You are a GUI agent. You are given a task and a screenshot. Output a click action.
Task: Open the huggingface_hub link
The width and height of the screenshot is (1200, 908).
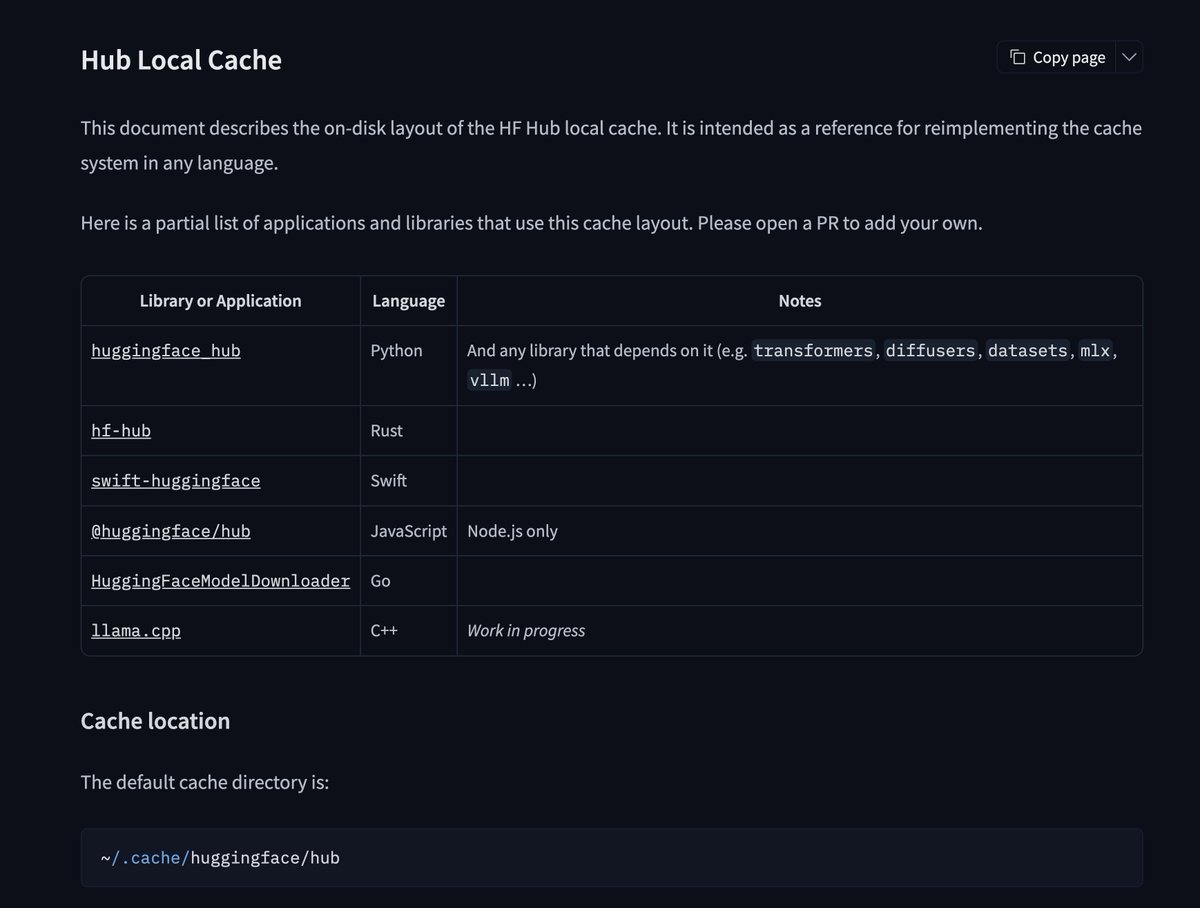(x=166, y=351)
